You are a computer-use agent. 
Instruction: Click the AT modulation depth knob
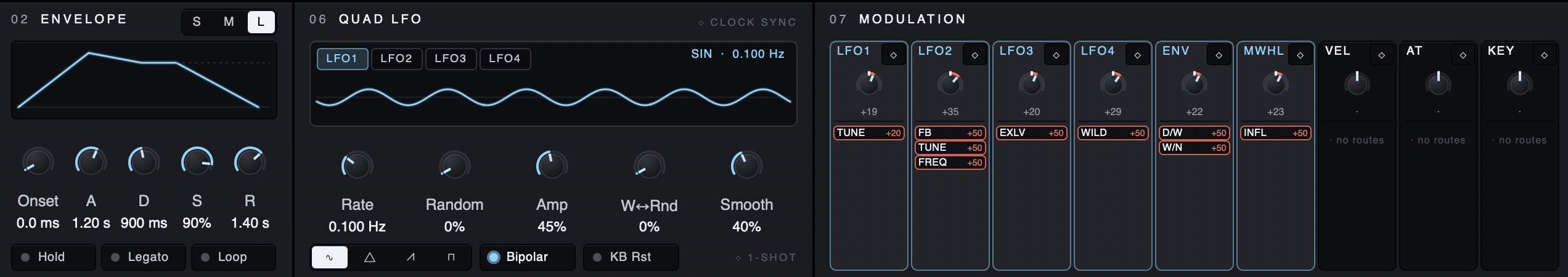click(x=1439, y=84)
